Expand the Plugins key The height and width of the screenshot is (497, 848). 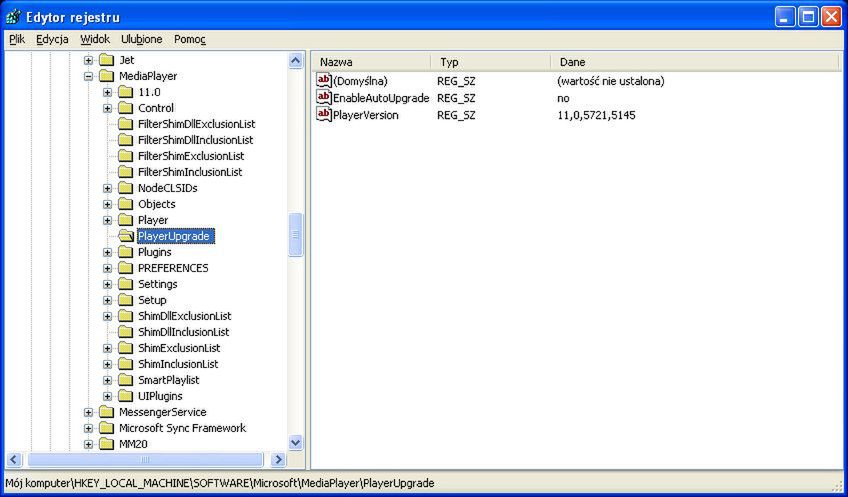pyautogui.click(x=107, y=253)
